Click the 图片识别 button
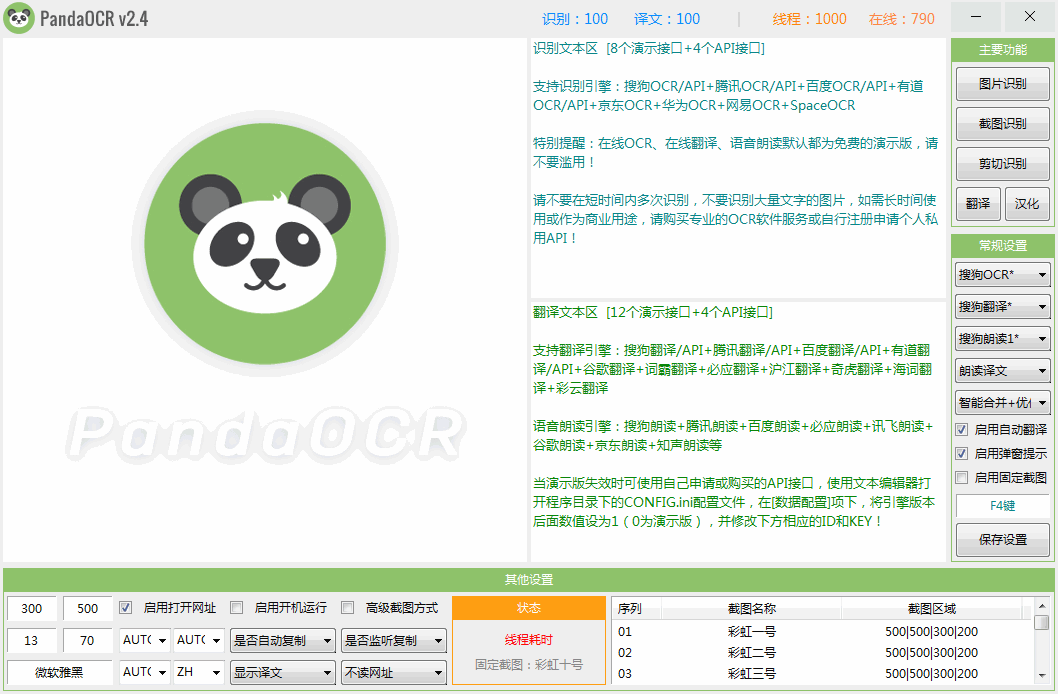The height and width of the screenshot is (694, 1058). [x=1003, y=84]
